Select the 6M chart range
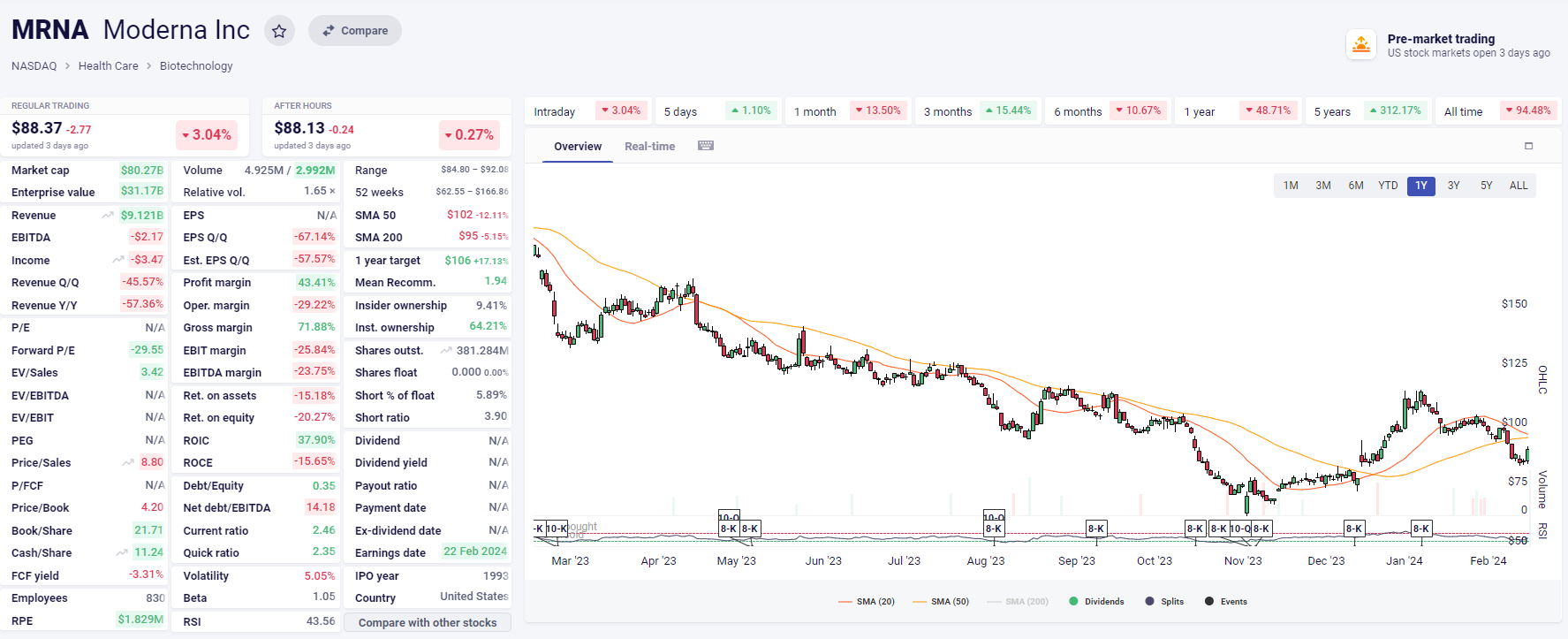 coord(1356,186)
